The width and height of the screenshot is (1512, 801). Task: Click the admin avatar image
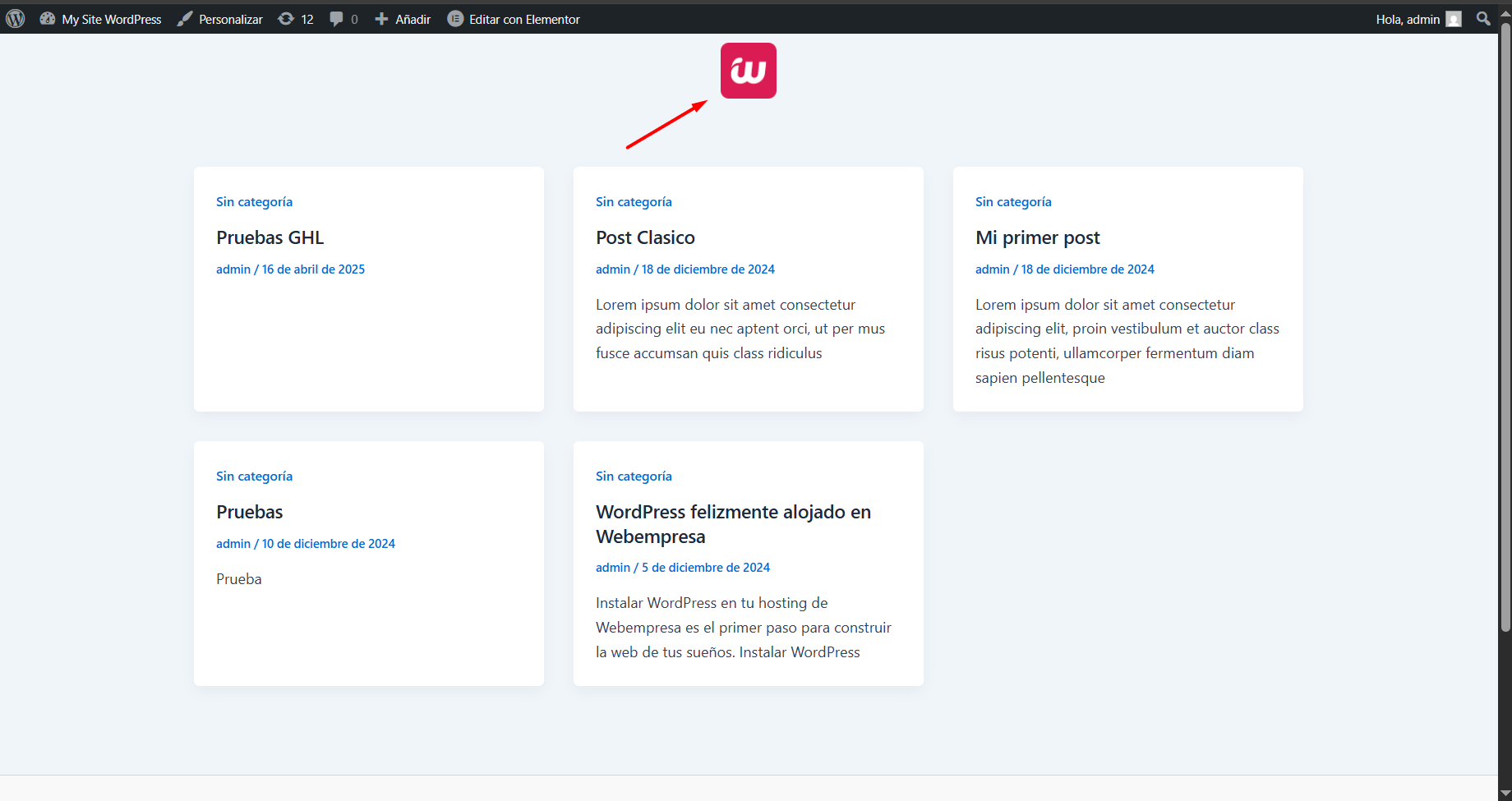[1454, 19]
